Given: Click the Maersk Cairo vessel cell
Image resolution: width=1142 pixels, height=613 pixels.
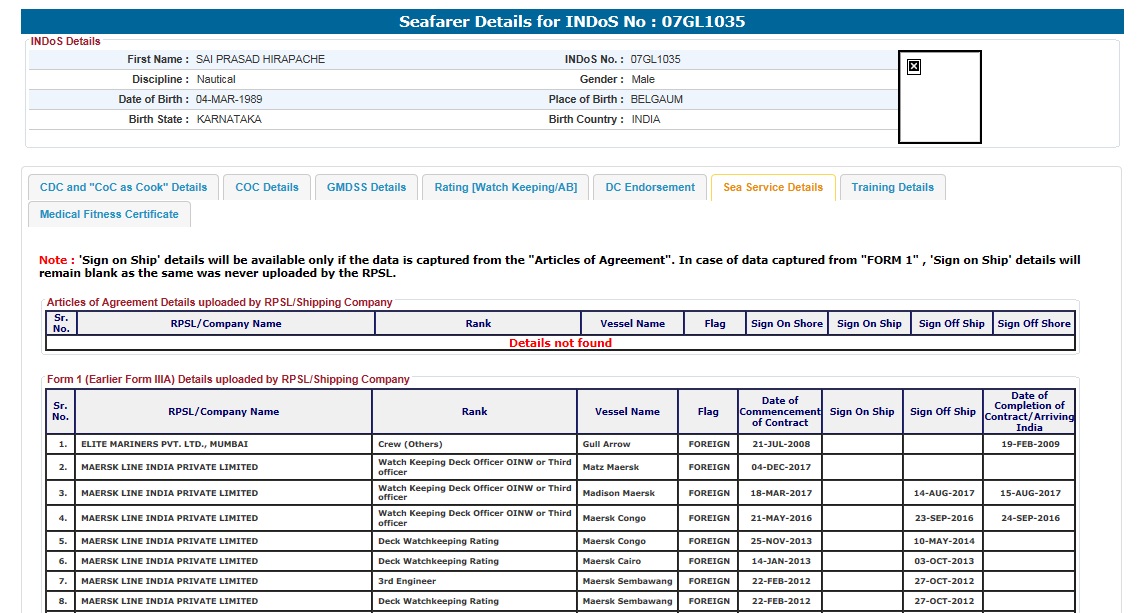Looking at the screenshot, I should (x=613, y=561).
